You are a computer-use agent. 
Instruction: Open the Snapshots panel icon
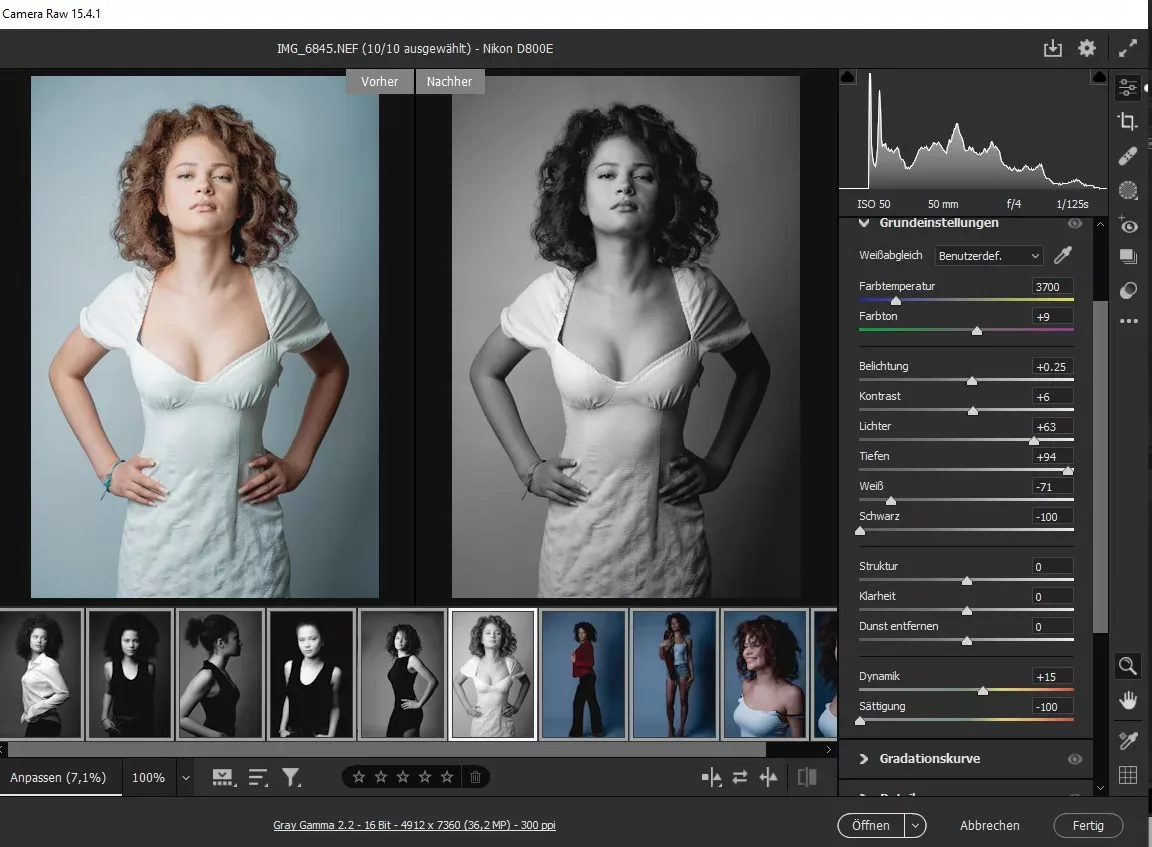pos(1128,256)
